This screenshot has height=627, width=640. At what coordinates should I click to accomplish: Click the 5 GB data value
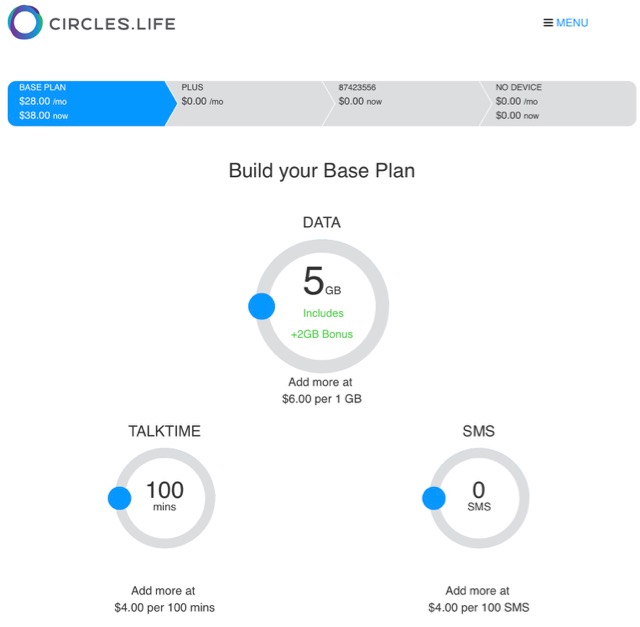pos(322,281)
